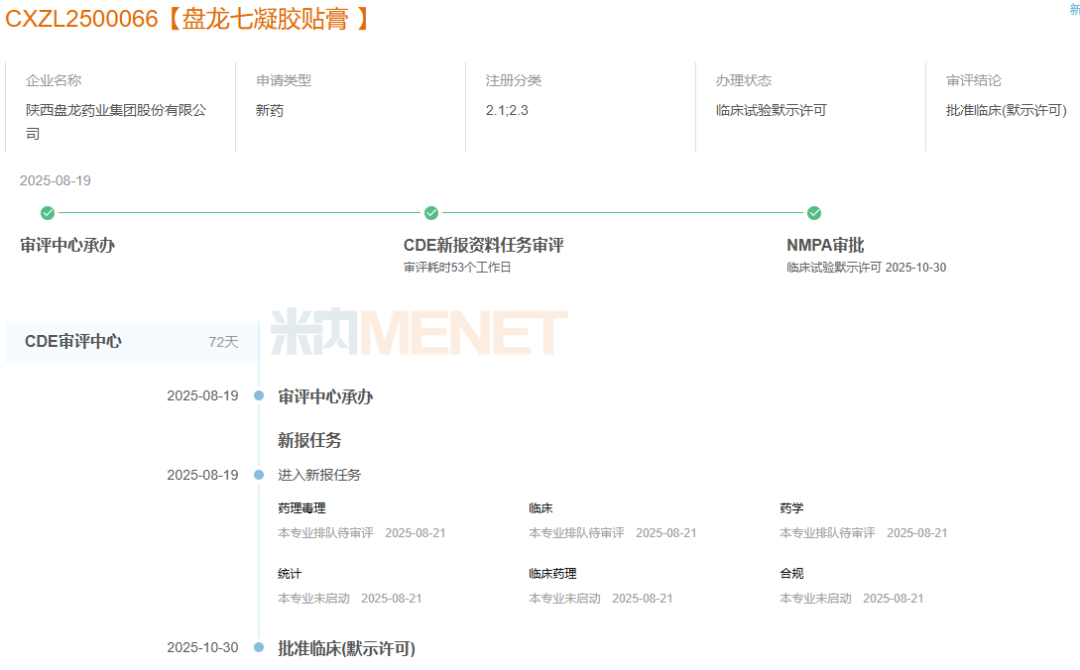The height and width of the screenshot is (670, 1080).
Task: Click the 临床 specialty label
Action: (x=541, y=508)
